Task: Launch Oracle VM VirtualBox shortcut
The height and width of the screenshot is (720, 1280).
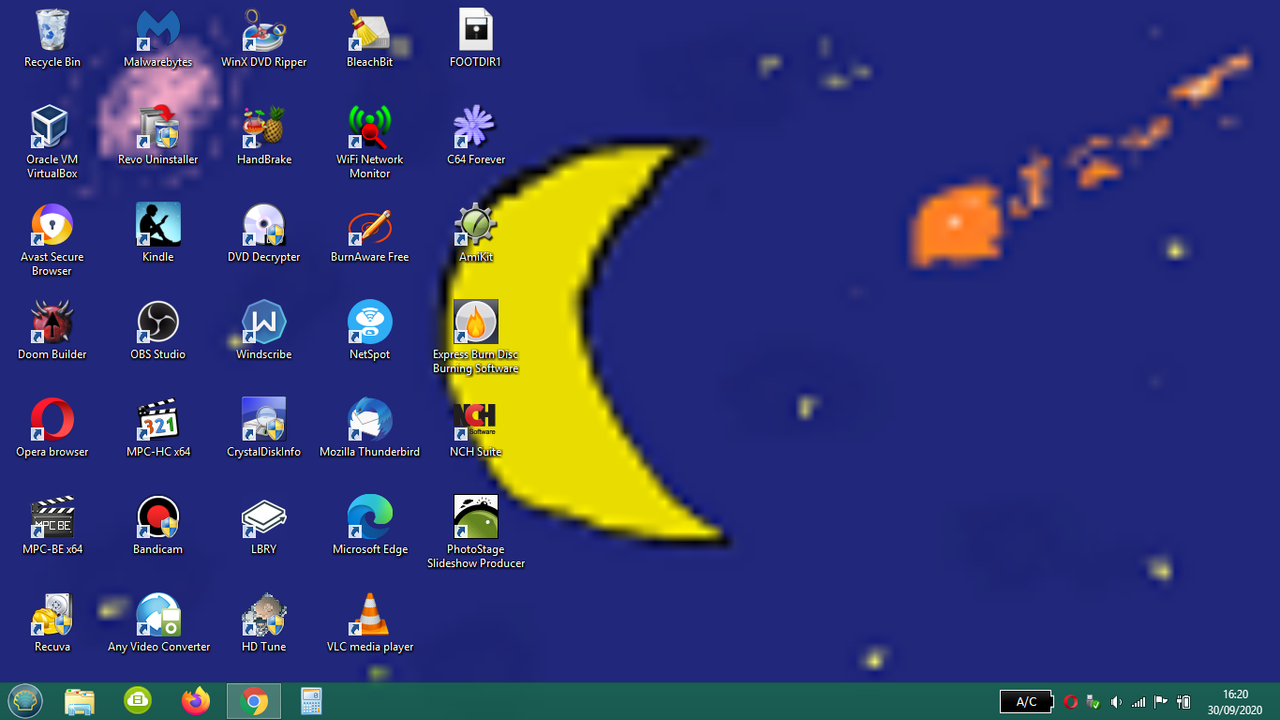Action: [52, 128]
